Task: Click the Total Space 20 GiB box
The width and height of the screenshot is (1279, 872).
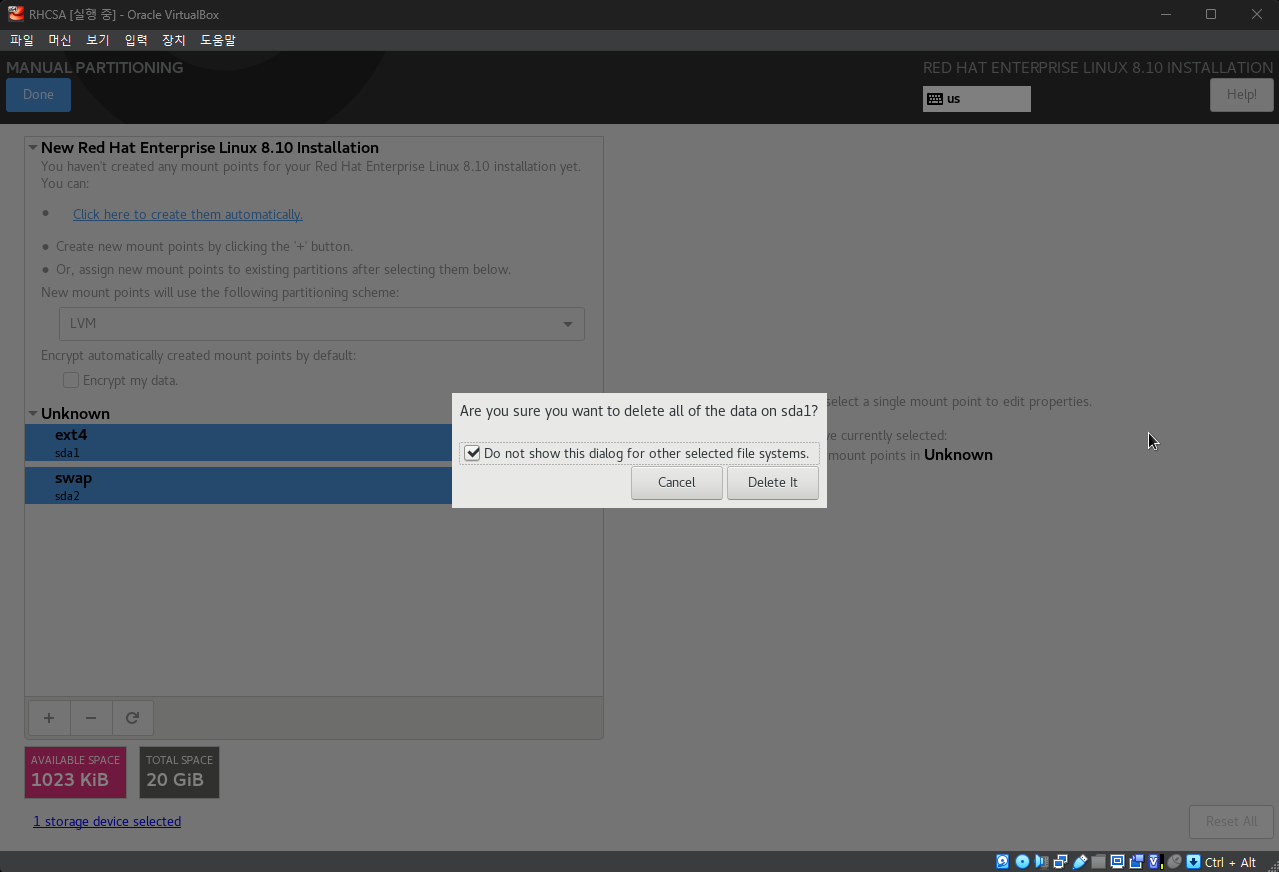Action: click(179, 772)
